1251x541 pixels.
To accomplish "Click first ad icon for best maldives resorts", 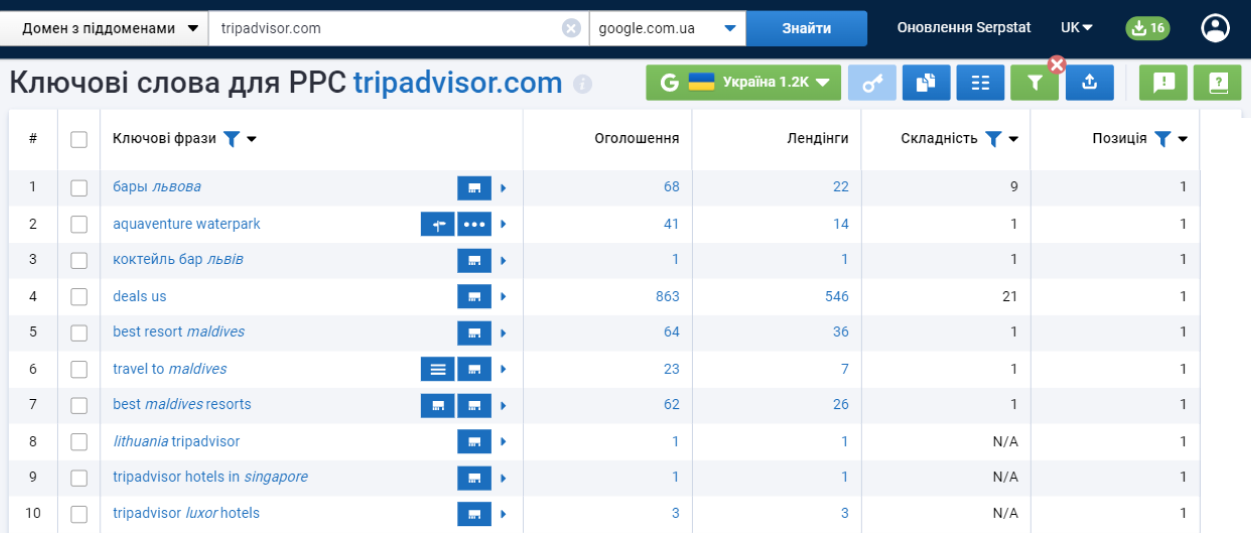I will pyautogui.click(x=437, y=405).
